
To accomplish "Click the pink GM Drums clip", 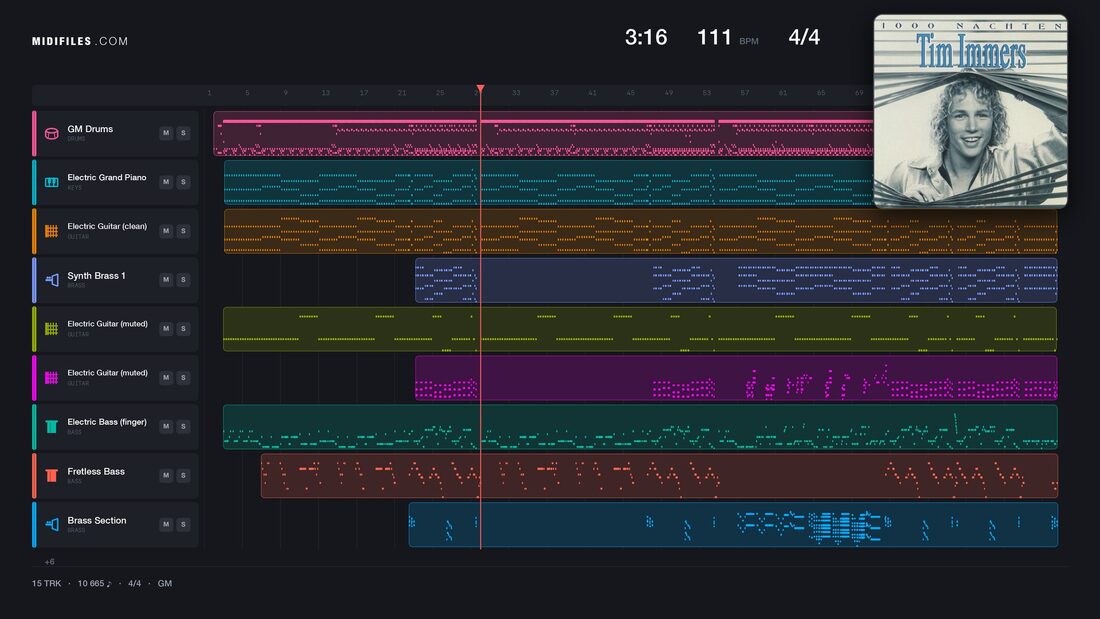I will [544, 133].
